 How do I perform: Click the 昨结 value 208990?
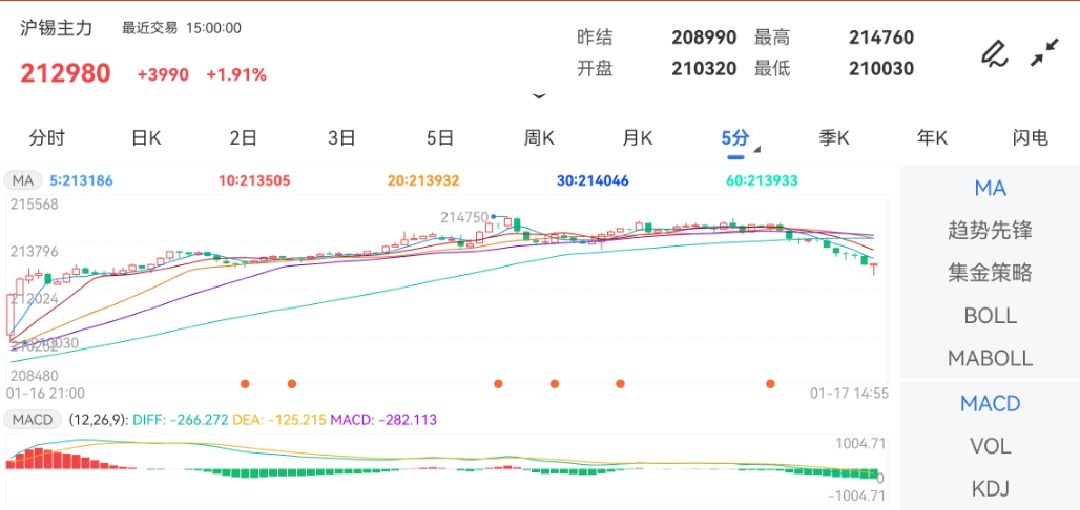click(x=703, y=37)
